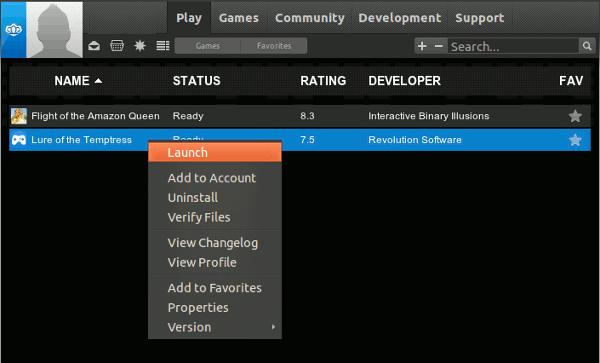Choose Verify Files menu entry
This screenshot has height=363, width=600.
(x=215, y=217)
